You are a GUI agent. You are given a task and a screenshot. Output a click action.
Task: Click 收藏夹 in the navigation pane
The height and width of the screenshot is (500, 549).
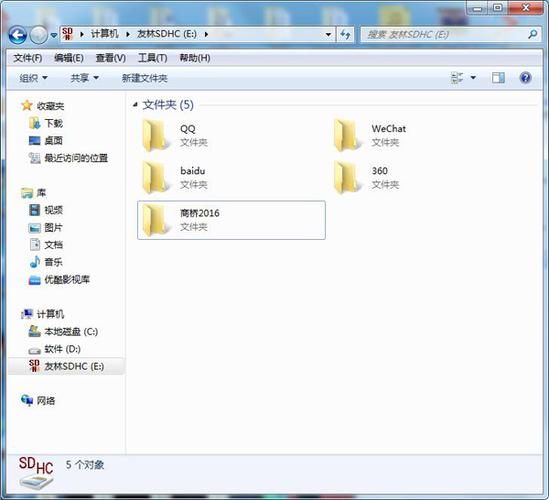pos(50,106)
